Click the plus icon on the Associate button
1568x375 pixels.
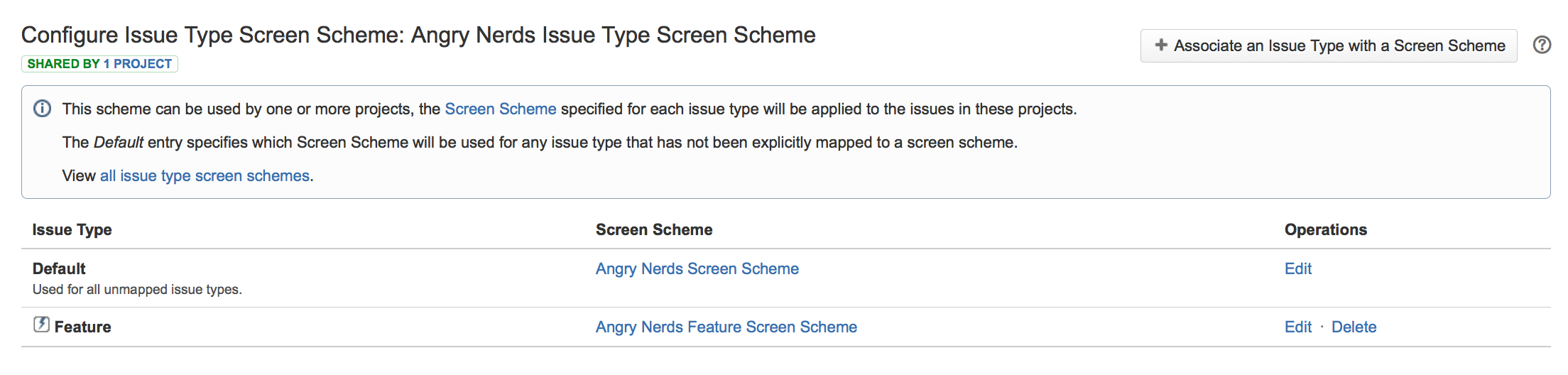(1161, 45)
